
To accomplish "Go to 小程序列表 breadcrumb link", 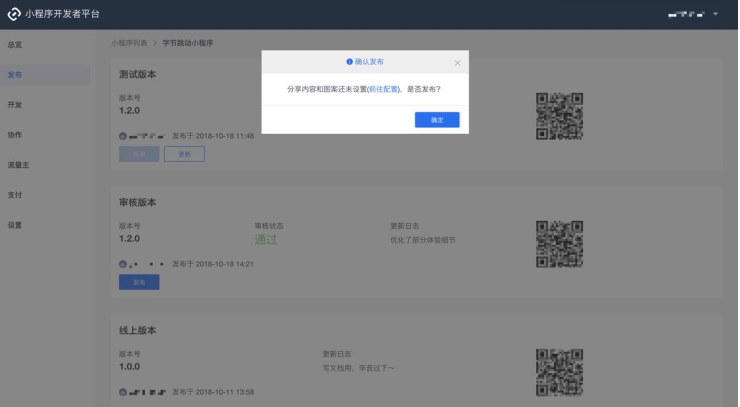I will [x=129, y=43].
